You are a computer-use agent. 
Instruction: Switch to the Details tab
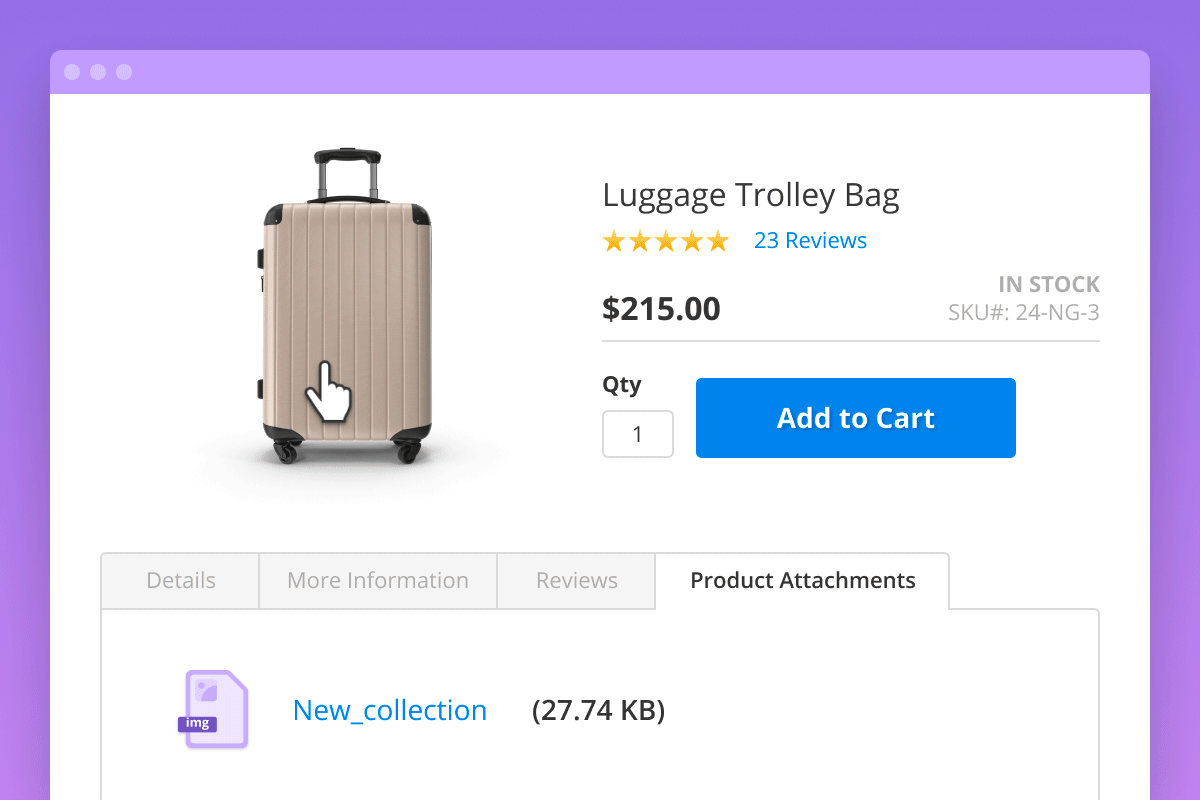179,580
